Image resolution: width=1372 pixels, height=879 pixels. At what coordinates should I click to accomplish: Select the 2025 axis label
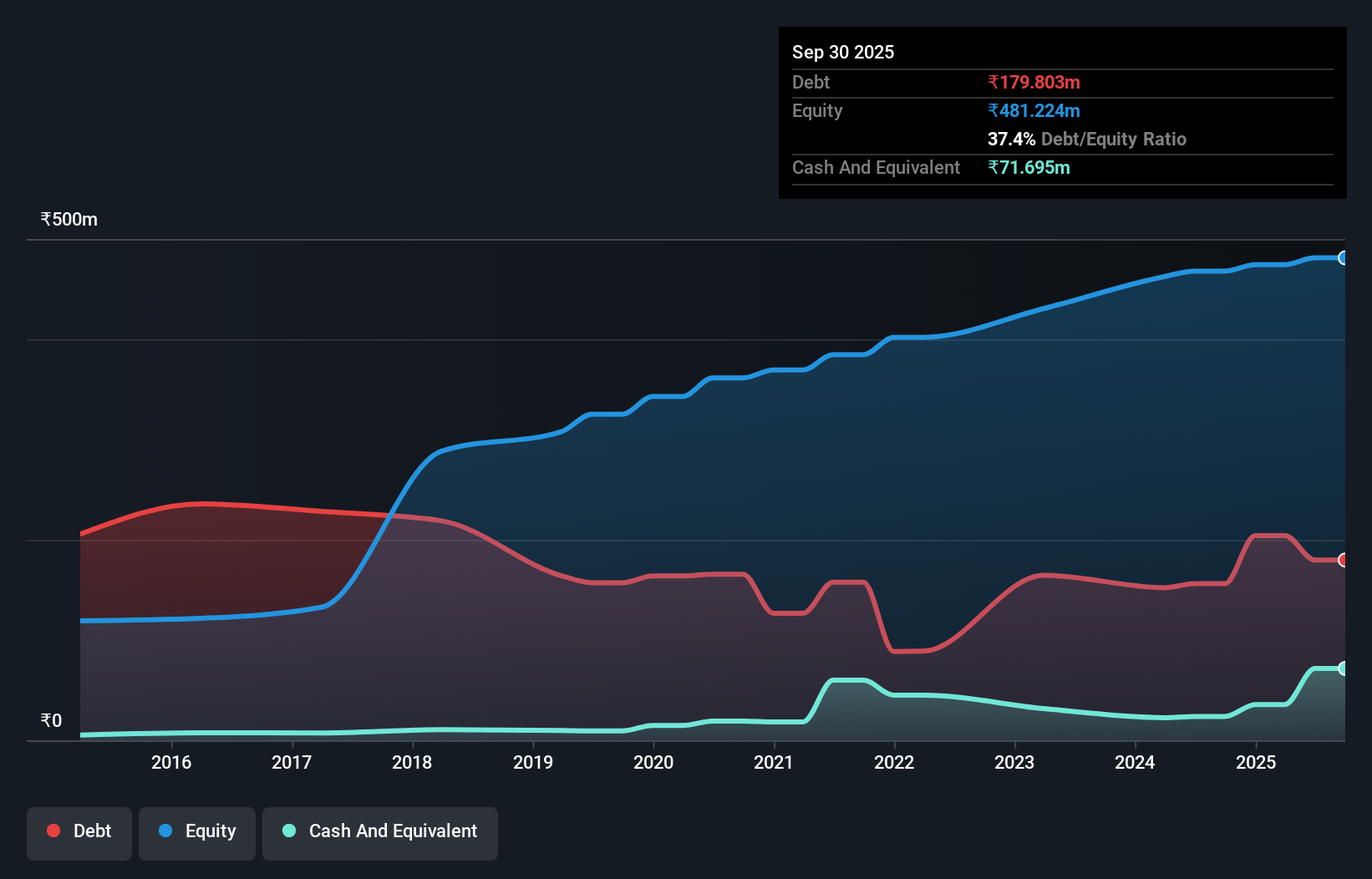click(1258, 762)
